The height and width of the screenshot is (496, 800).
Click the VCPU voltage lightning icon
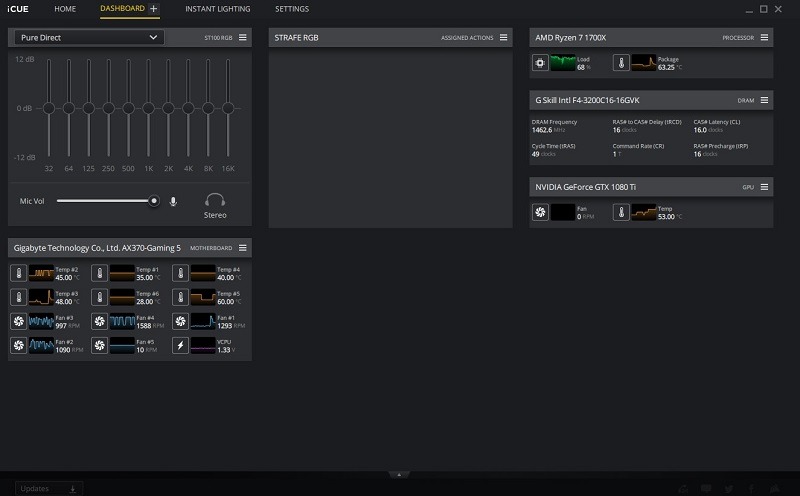(x=181, y=345)
